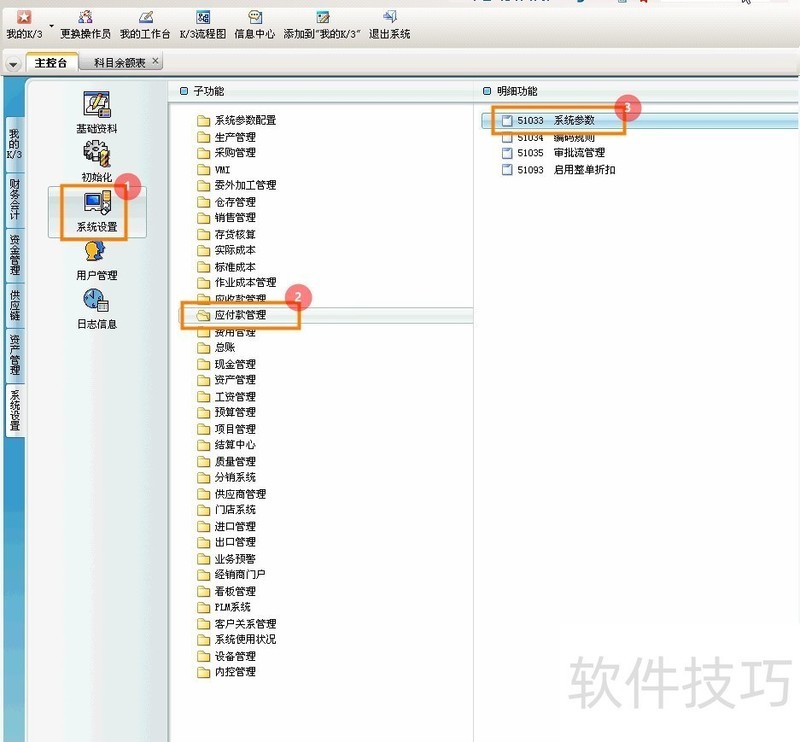
Task: Open 信息中心 message icon
Action: (x=255, y=18)
